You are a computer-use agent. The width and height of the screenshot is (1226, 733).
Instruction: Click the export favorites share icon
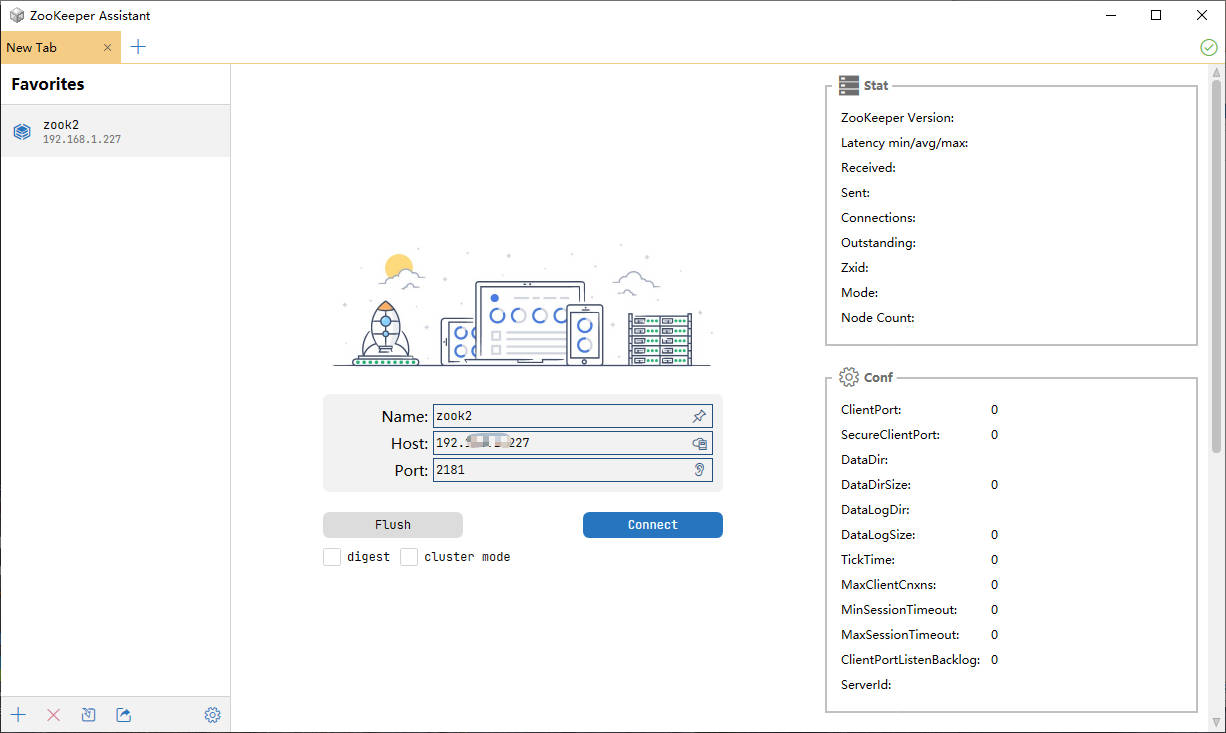124,715
